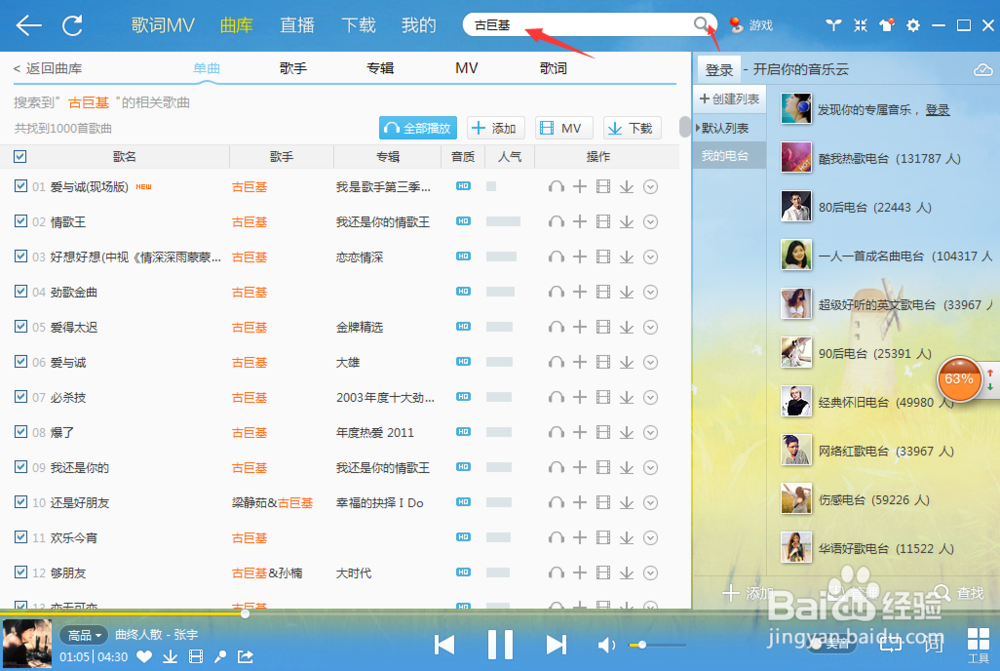Click the search field containing 古巨基
Viewport: 1000px width, 671px height.
pos(580,25)
